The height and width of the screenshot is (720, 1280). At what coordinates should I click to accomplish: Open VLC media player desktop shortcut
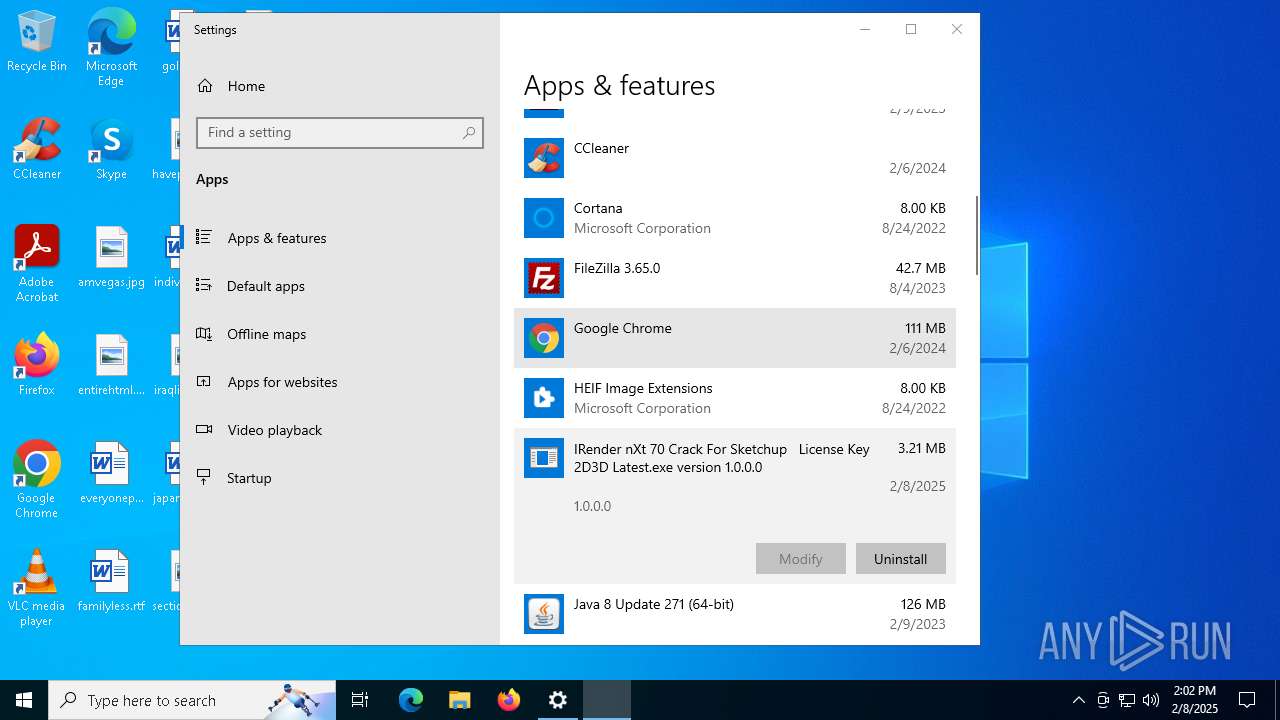(37, 588)
